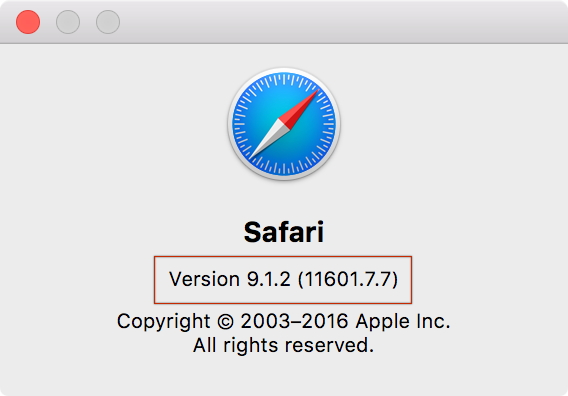568x396 pixels.
Task: Click the silver rim of Safari icon
Action: (284, 70)
